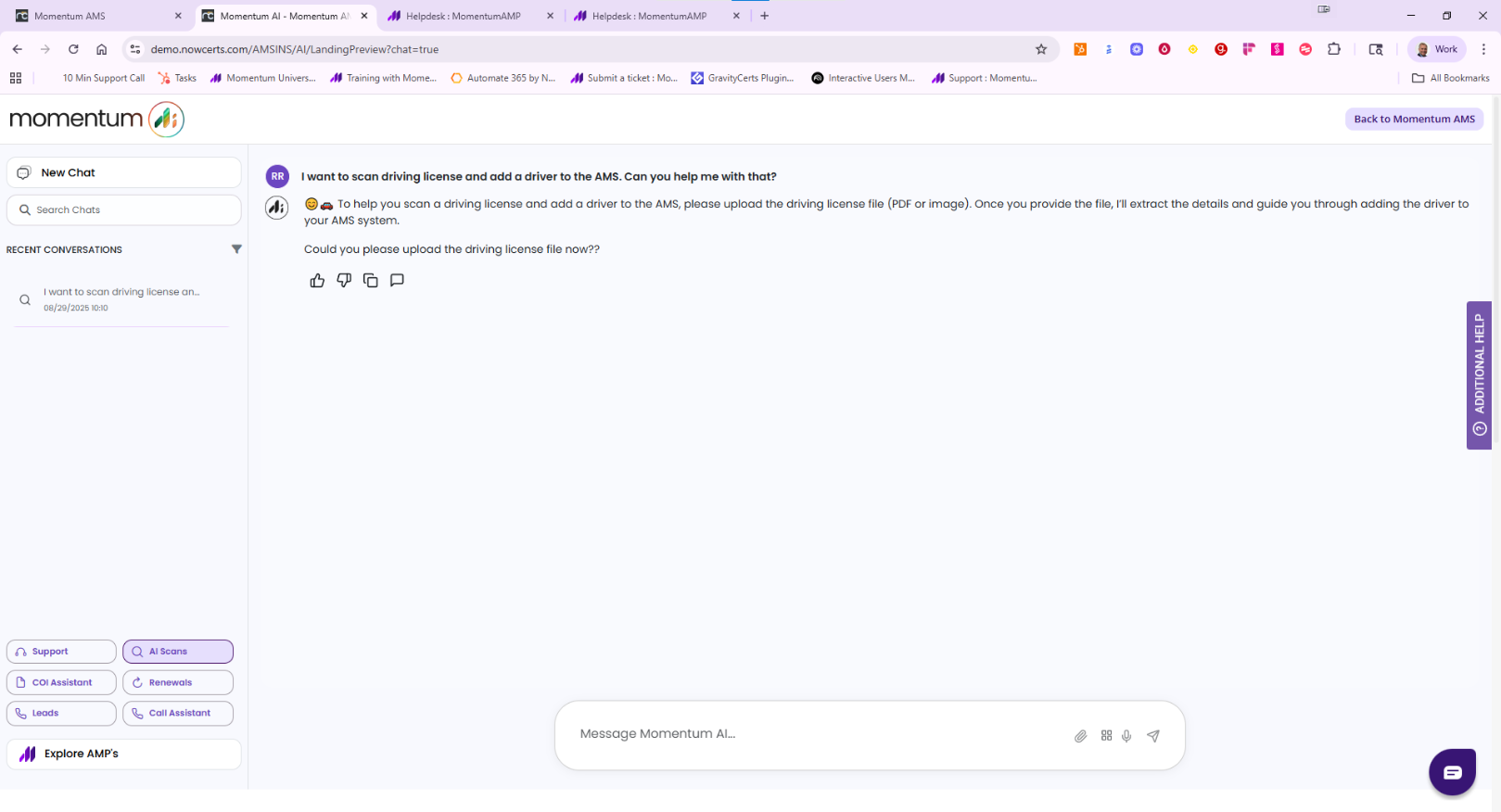Screen dimensions: 1501x812
Task: Open the grid apps icon in message box
Action: (x=1106, y=735)
